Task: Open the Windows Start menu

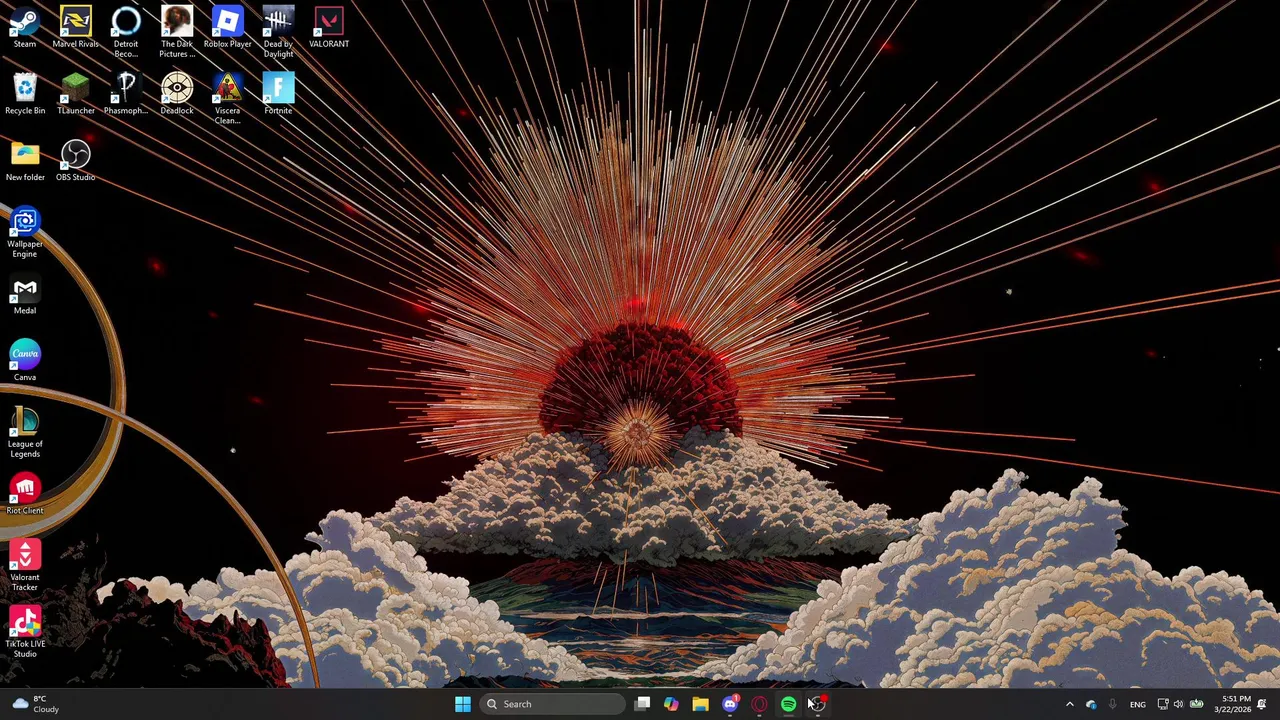Action: (x=463, y=704)
